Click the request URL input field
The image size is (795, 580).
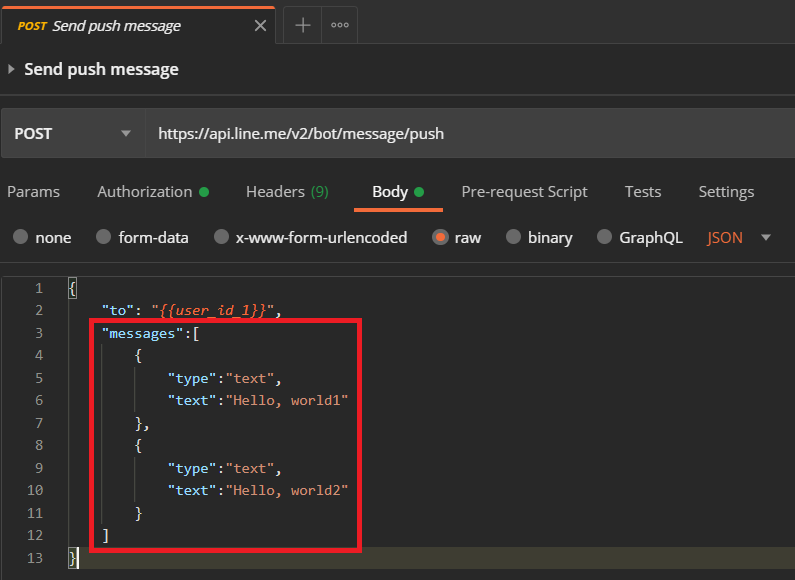coord(470,133)
